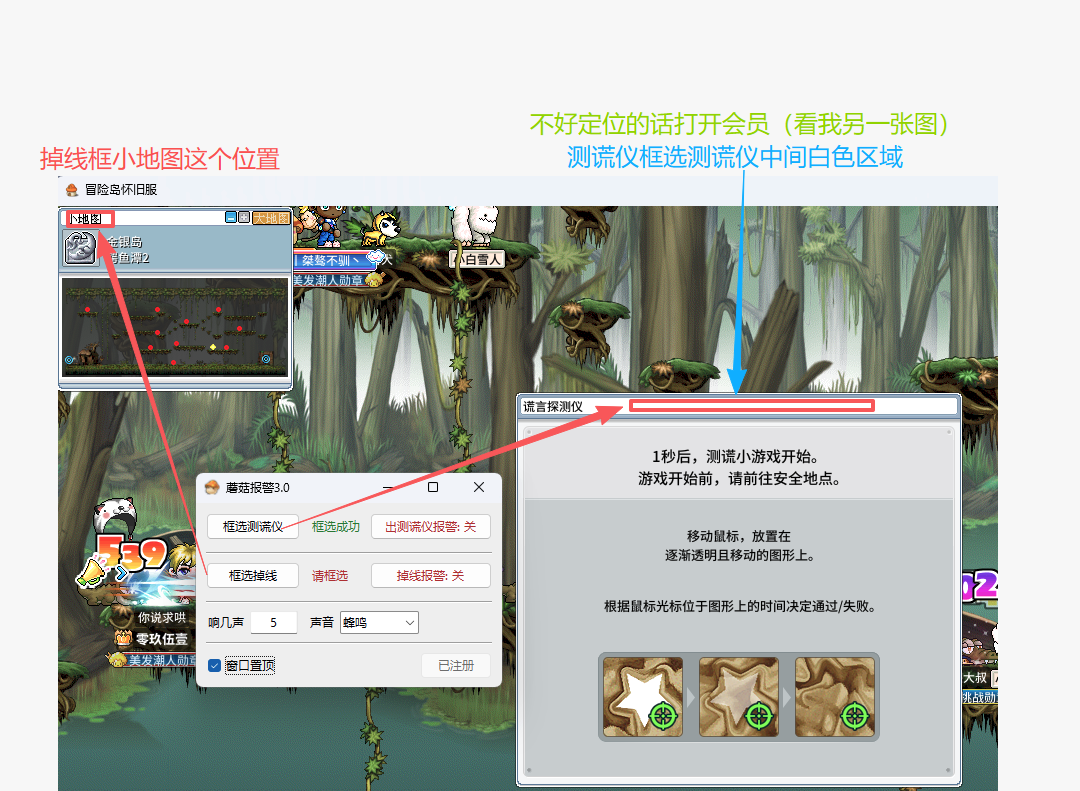The height and width of the screenshot is (791, 1080).
Task: Click the 冒险岛怀旧服 game window icon
Action: click(x=72, y=189)
